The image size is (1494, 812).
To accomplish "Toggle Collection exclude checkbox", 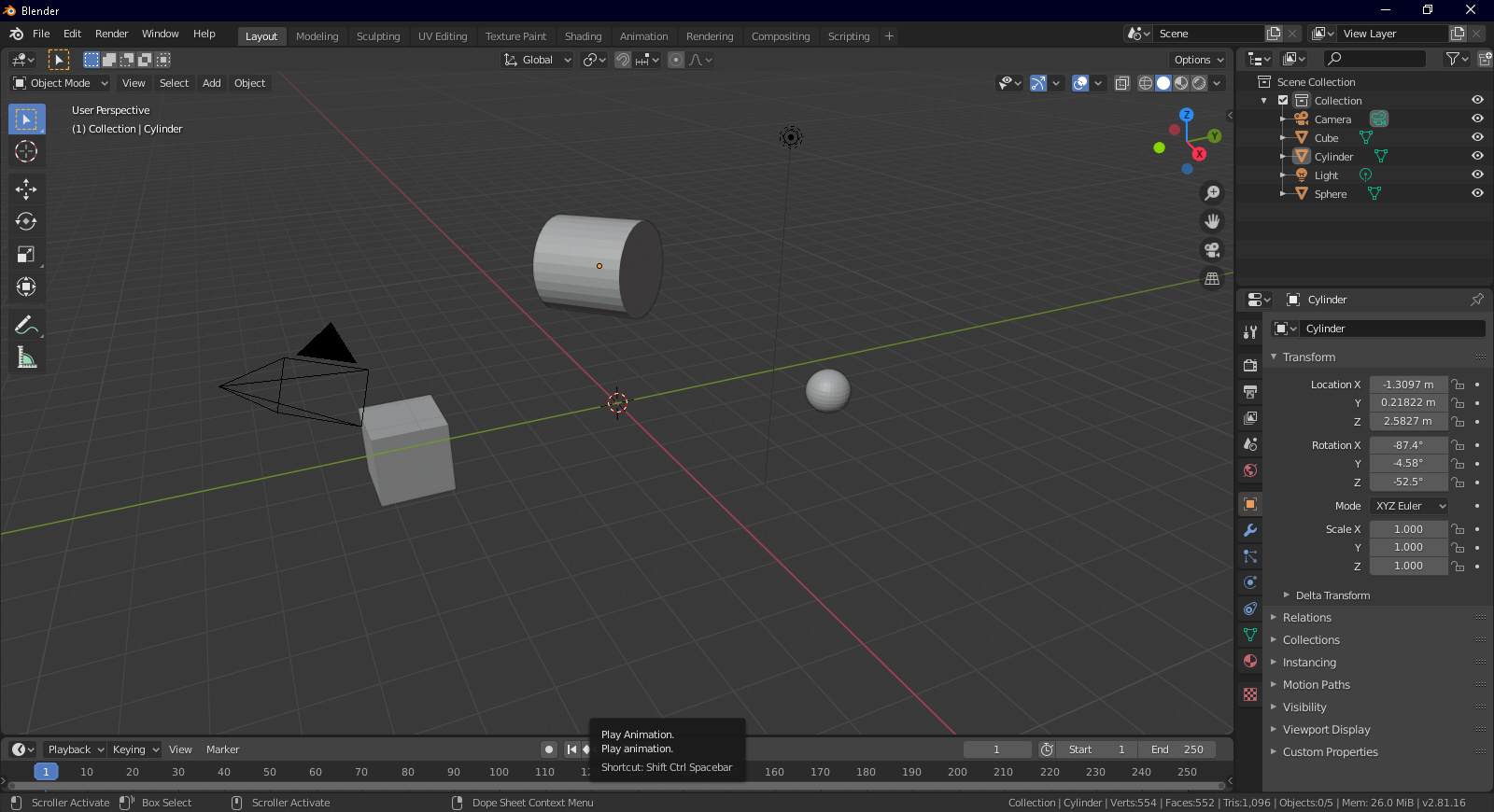I will click(1283, 100).
